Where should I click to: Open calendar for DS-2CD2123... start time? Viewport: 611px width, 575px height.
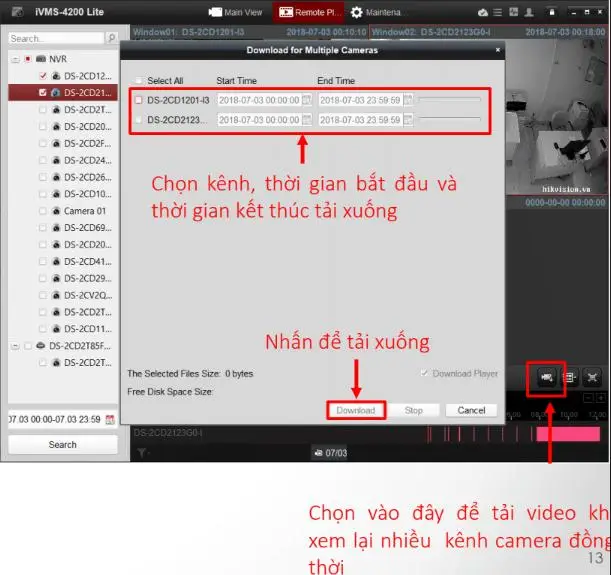click(x=307, y=119)
